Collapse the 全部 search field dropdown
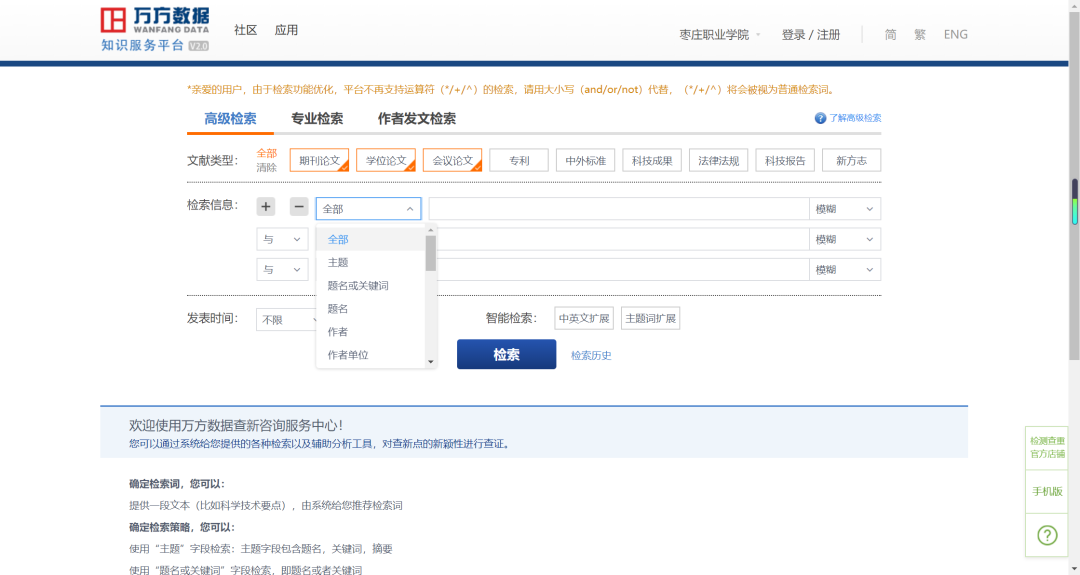Viewport: 1080px width, 575px height. click(368, 209)
